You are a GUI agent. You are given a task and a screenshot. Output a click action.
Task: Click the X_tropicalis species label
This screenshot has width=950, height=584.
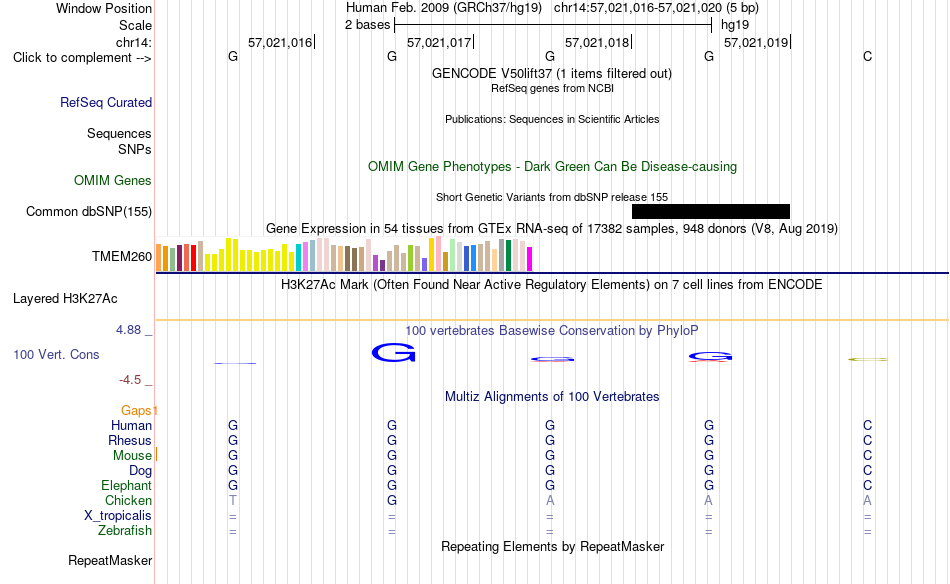coord(118,516)
